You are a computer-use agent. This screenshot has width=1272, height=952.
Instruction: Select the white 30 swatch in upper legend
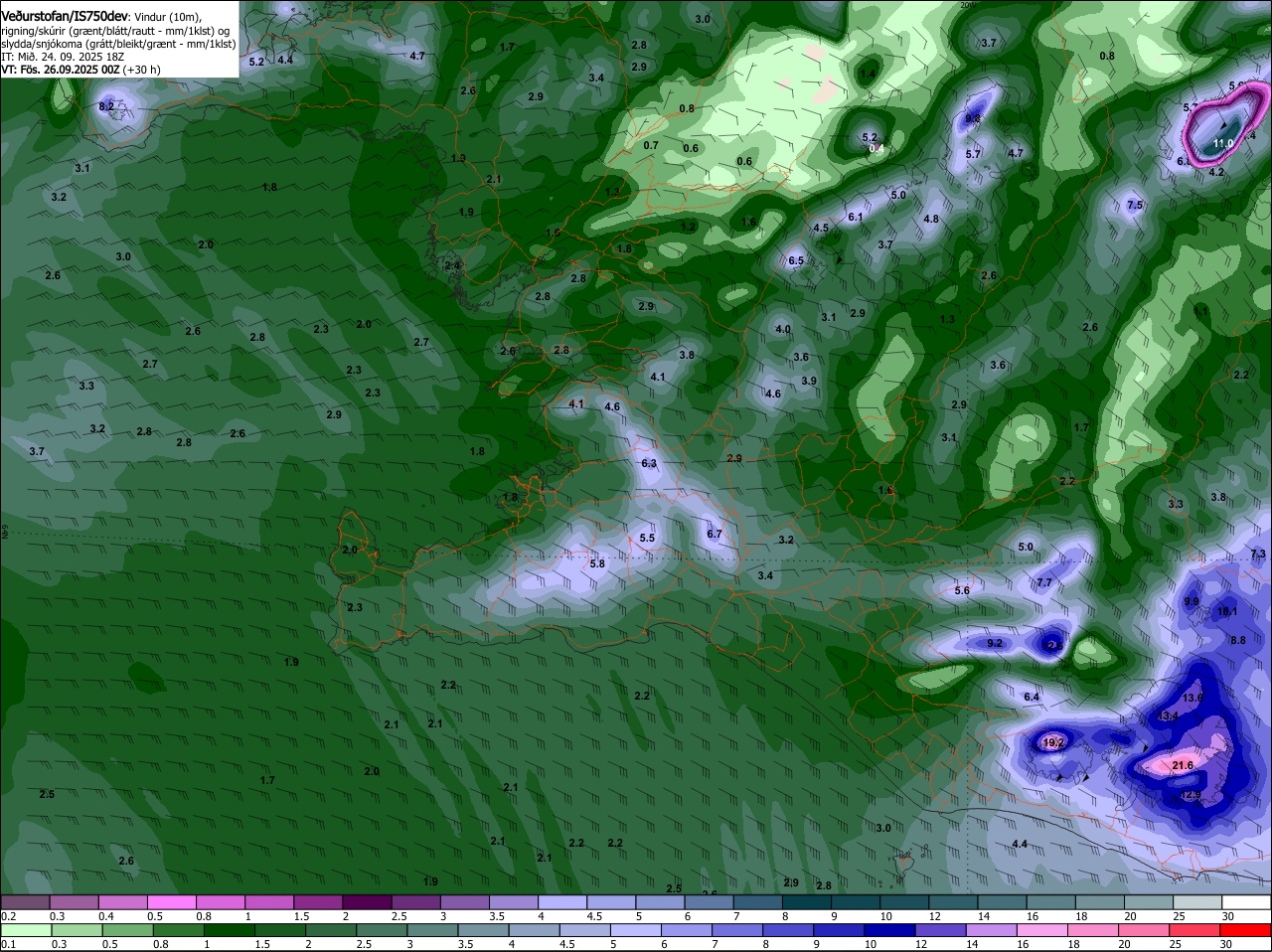tap(1246, 902)
